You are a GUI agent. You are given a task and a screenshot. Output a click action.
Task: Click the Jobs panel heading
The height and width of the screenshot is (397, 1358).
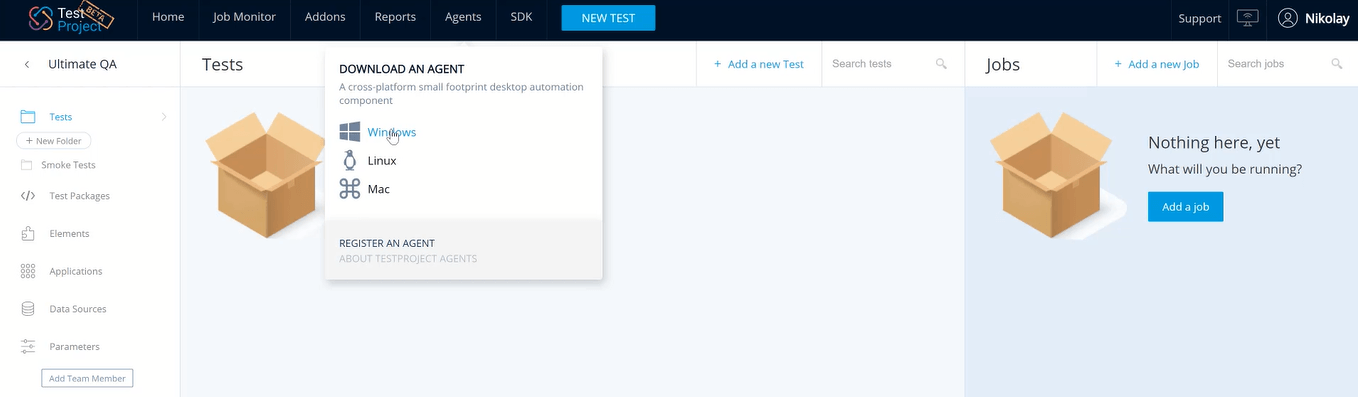click(1003, 64)
